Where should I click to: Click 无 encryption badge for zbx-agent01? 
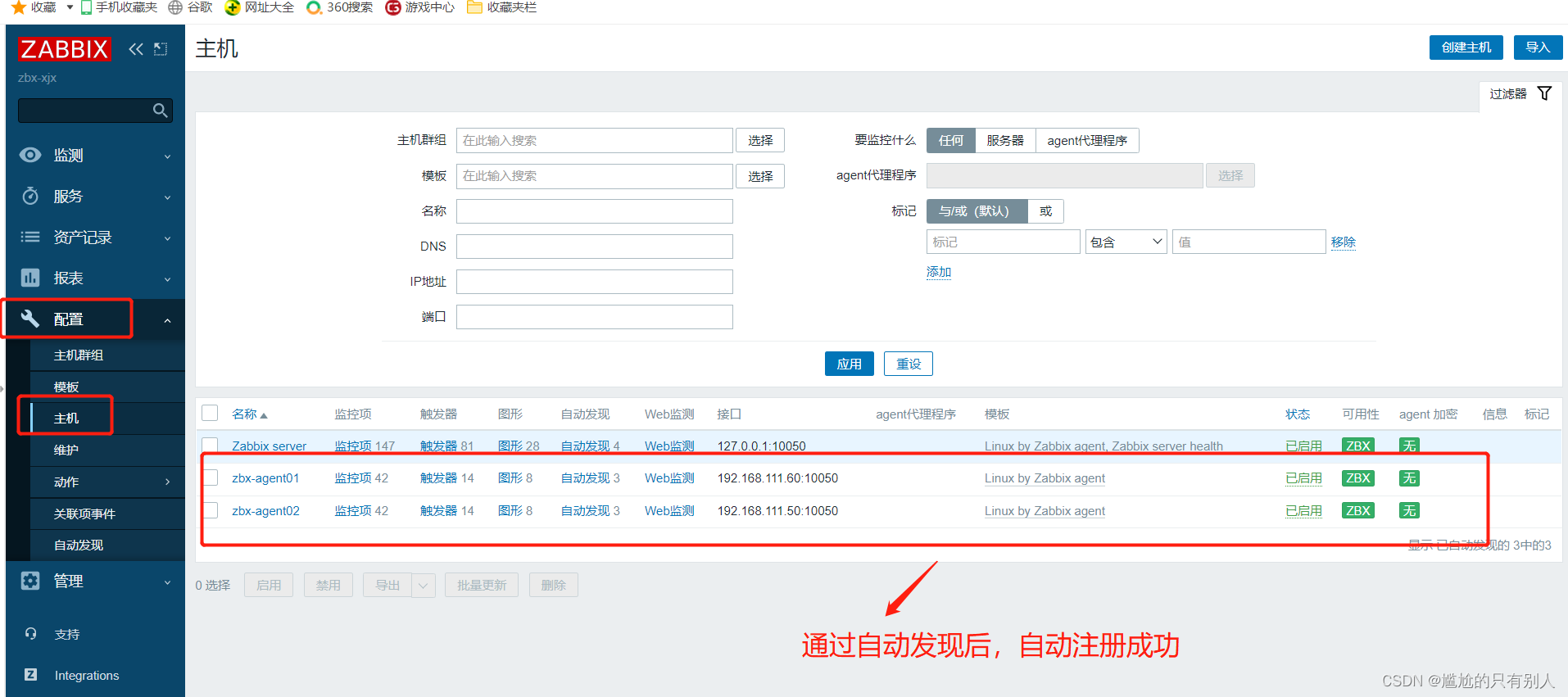point(1409,477)
